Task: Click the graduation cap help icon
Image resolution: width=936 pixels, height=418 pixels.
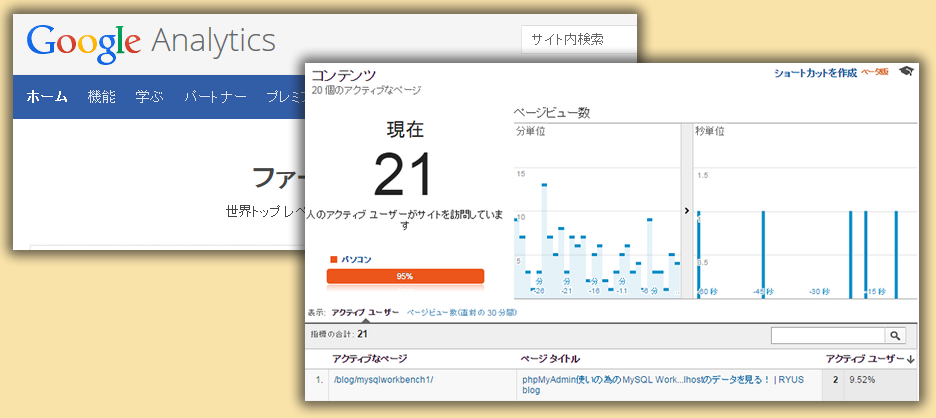Action: pyautogui.click(x=906, y=72)
